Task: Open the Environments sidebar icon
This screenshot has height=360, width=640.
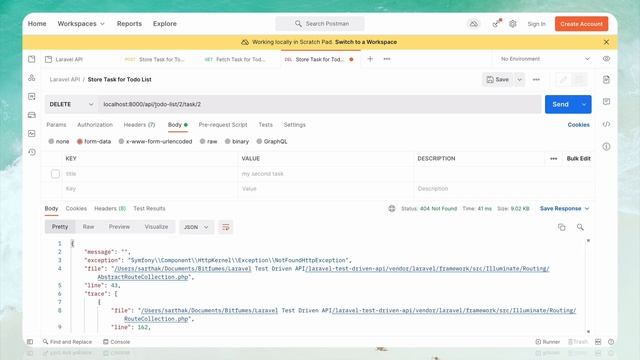Action: (x=32, y=96)
